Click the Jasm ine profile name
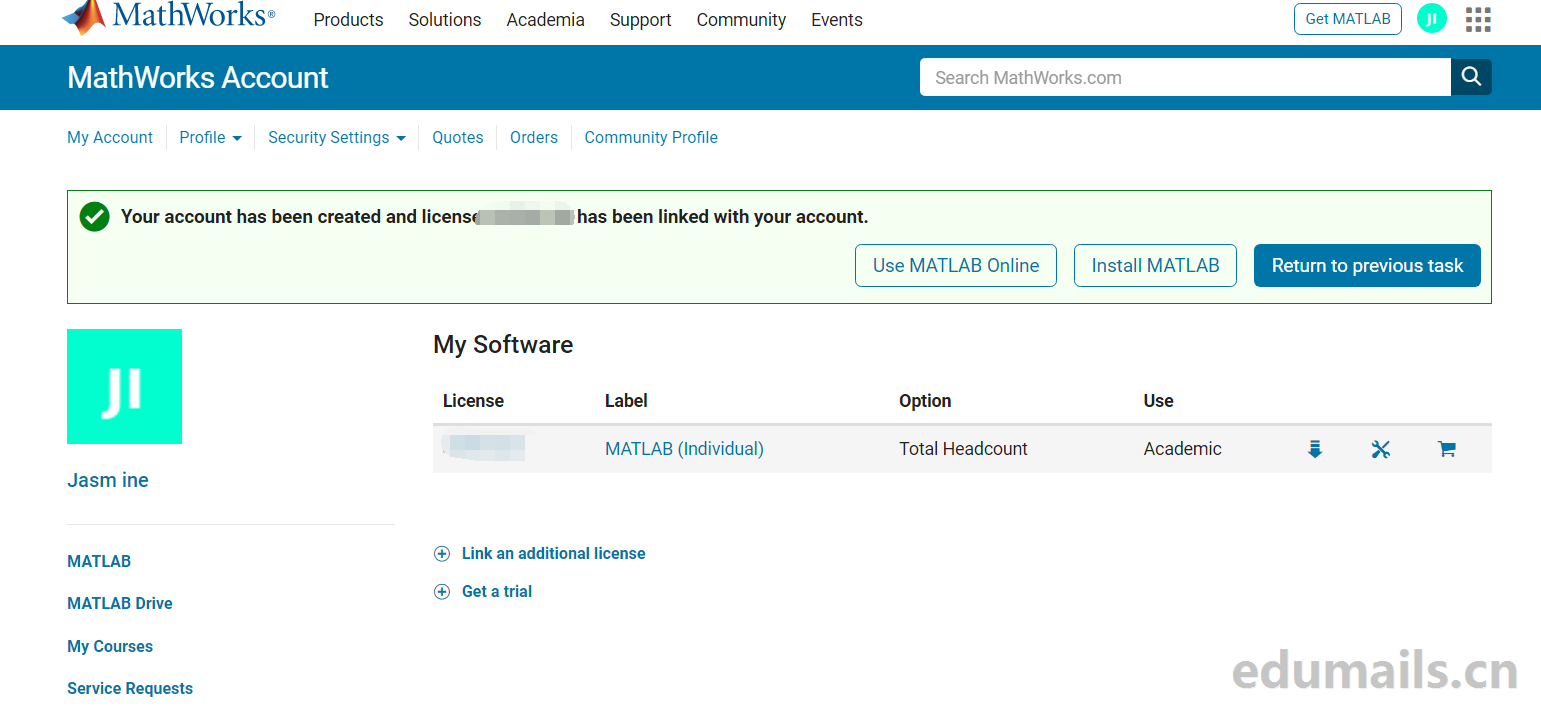Viewport: 1541px width, 712px height. [x=108, y=480]
